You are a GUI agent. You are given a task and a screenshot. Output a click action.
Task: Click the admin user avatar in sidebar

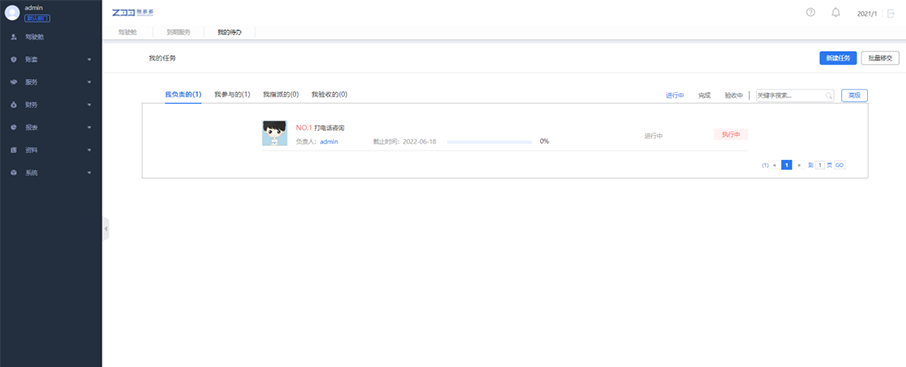coord(12,12)
